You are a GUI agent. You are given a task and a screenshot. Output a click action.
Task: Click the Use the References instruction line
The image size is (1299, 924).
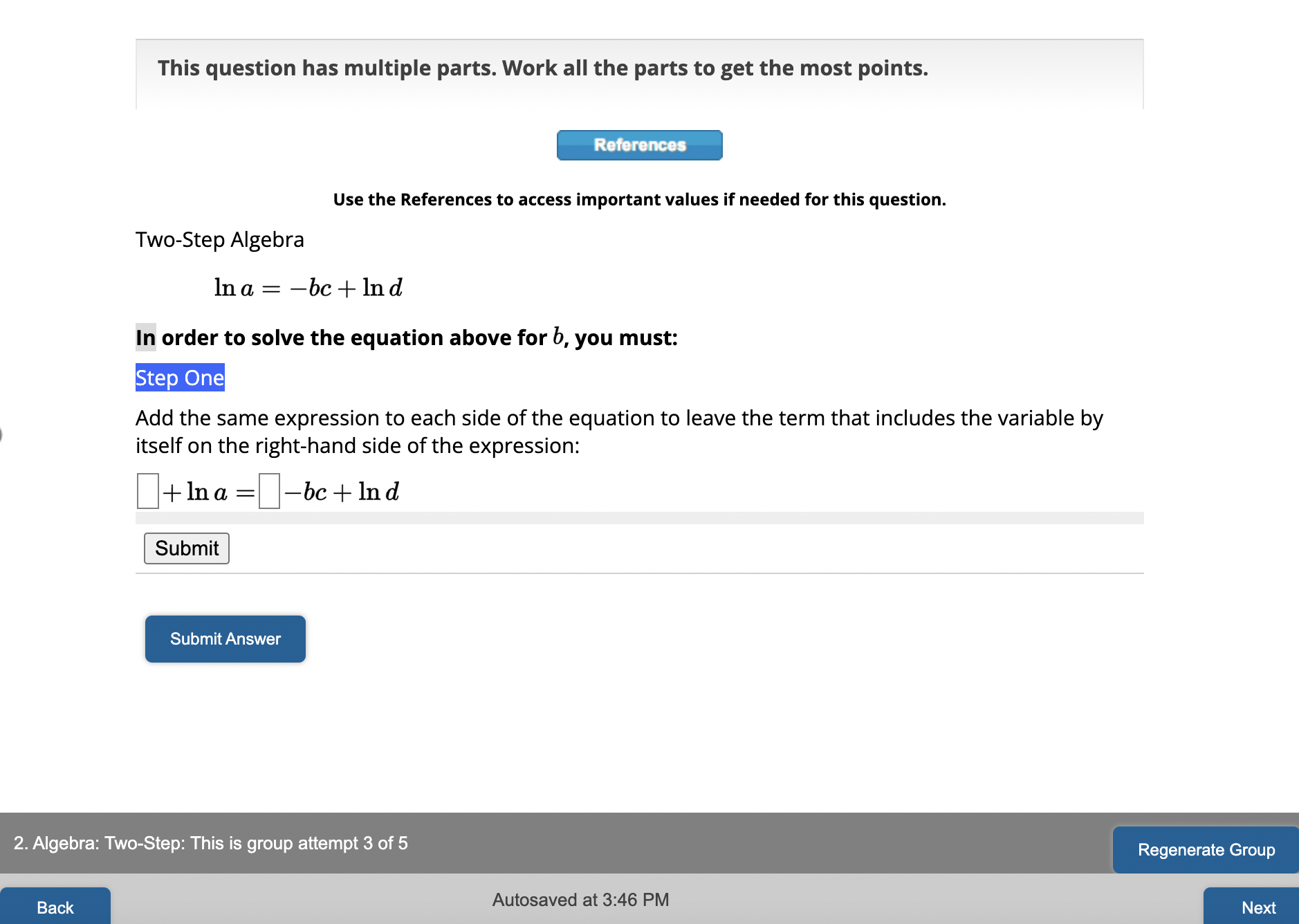(x=639, y=199)
